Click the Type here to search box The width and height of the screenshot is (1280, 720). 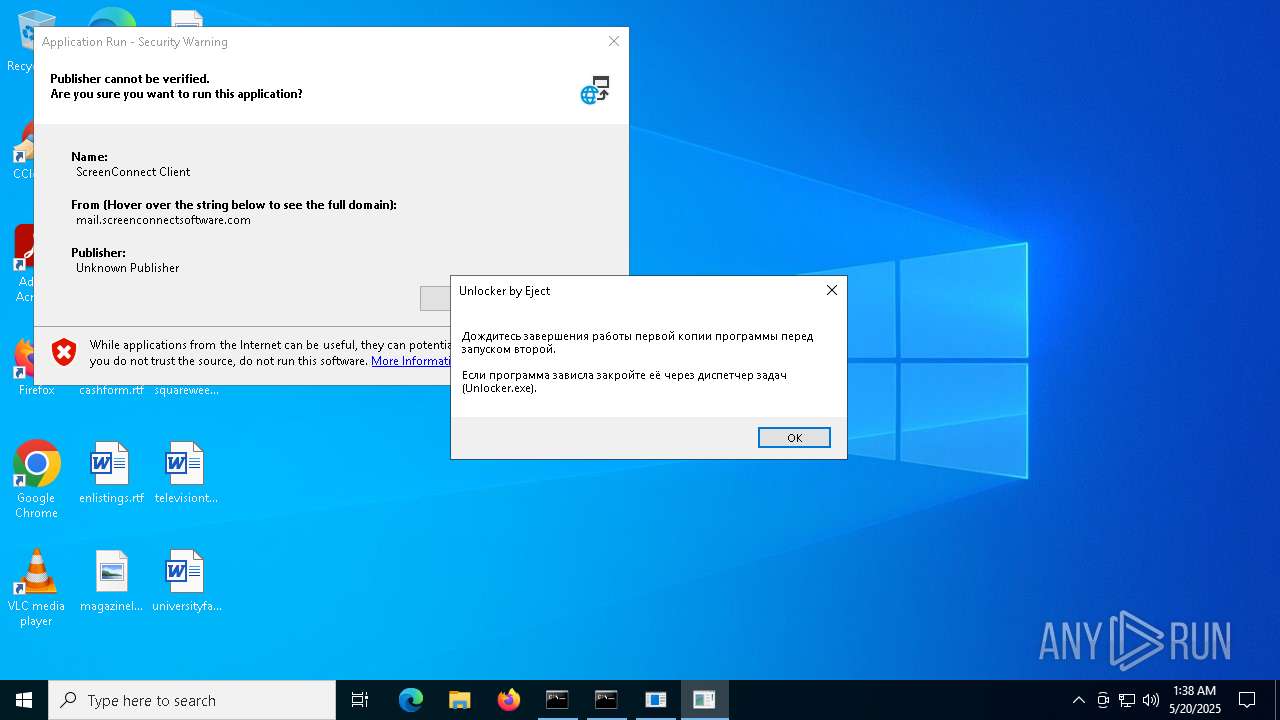click(x=192, y=700)
